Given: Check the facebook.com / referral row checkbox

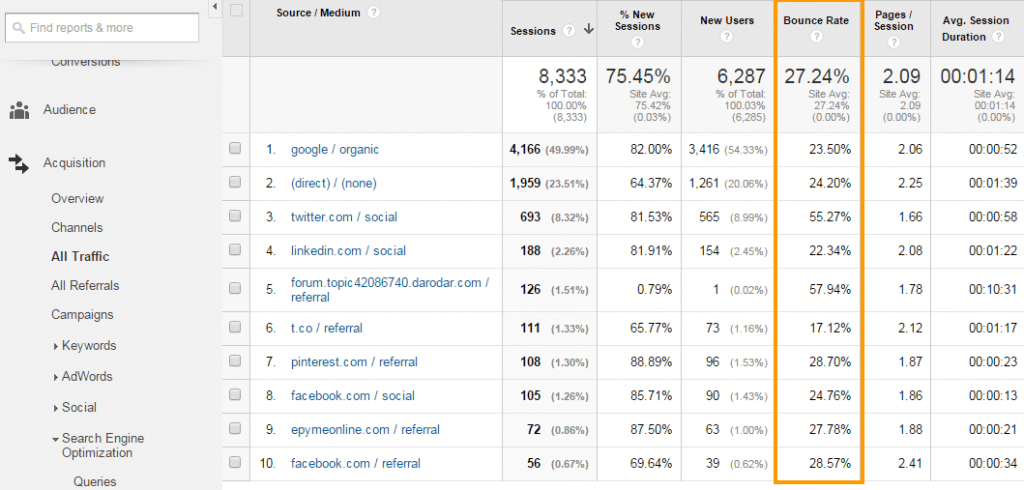Looking at the screenshot, I should [235, 463].
